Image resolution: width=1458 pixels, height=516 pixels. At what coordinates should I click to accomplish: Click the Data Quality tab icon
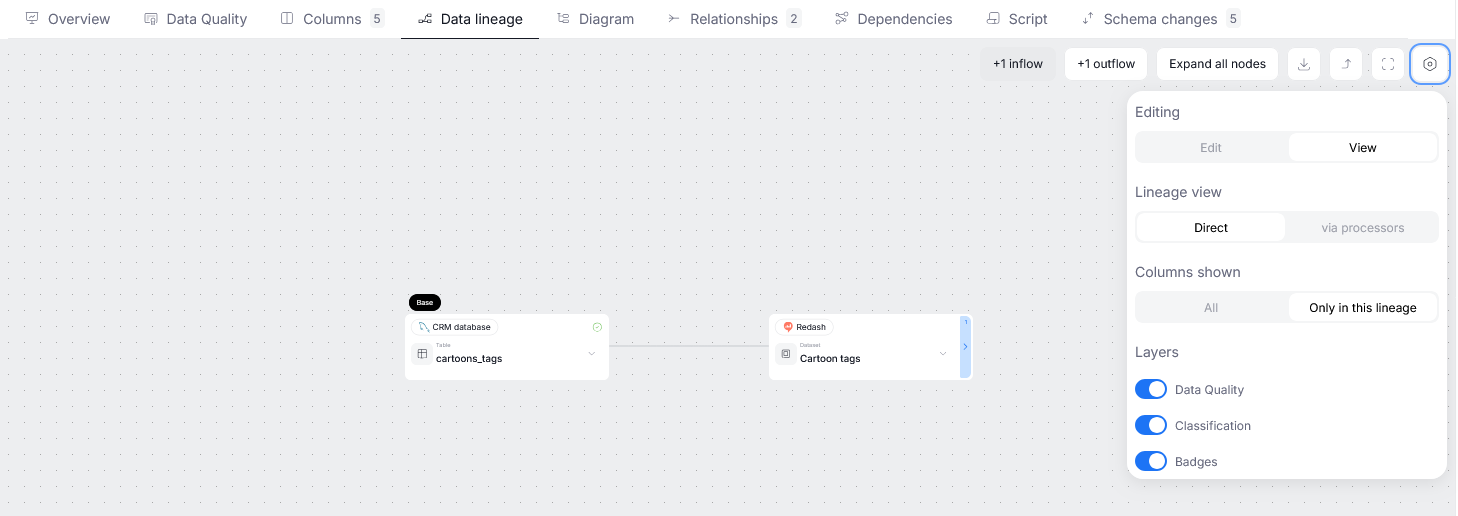[x=151, y=19]
